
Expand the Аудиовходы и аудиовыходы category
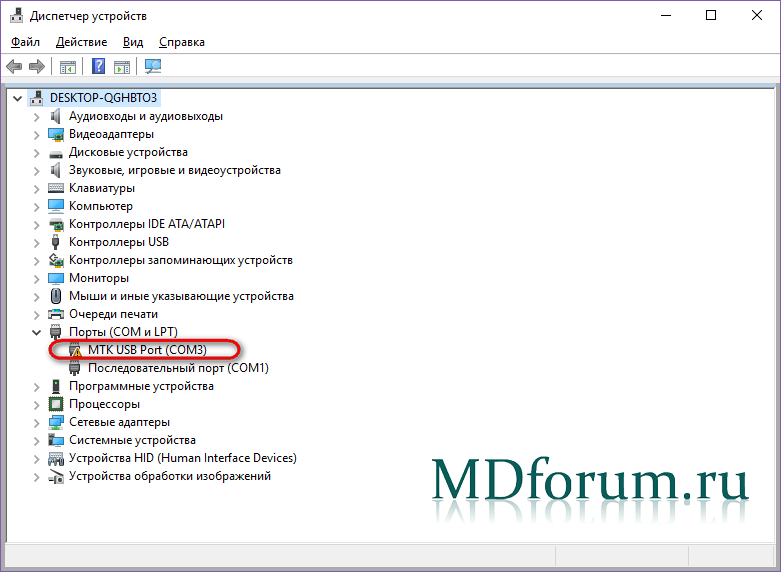36,117
